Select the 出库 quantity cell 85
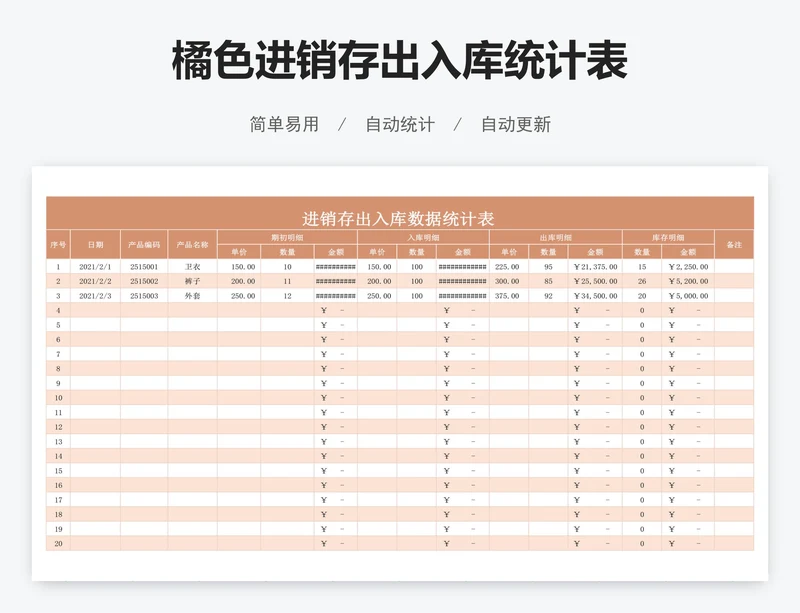Viewport: 800px width, 613px height. click(x=548, y=281)
